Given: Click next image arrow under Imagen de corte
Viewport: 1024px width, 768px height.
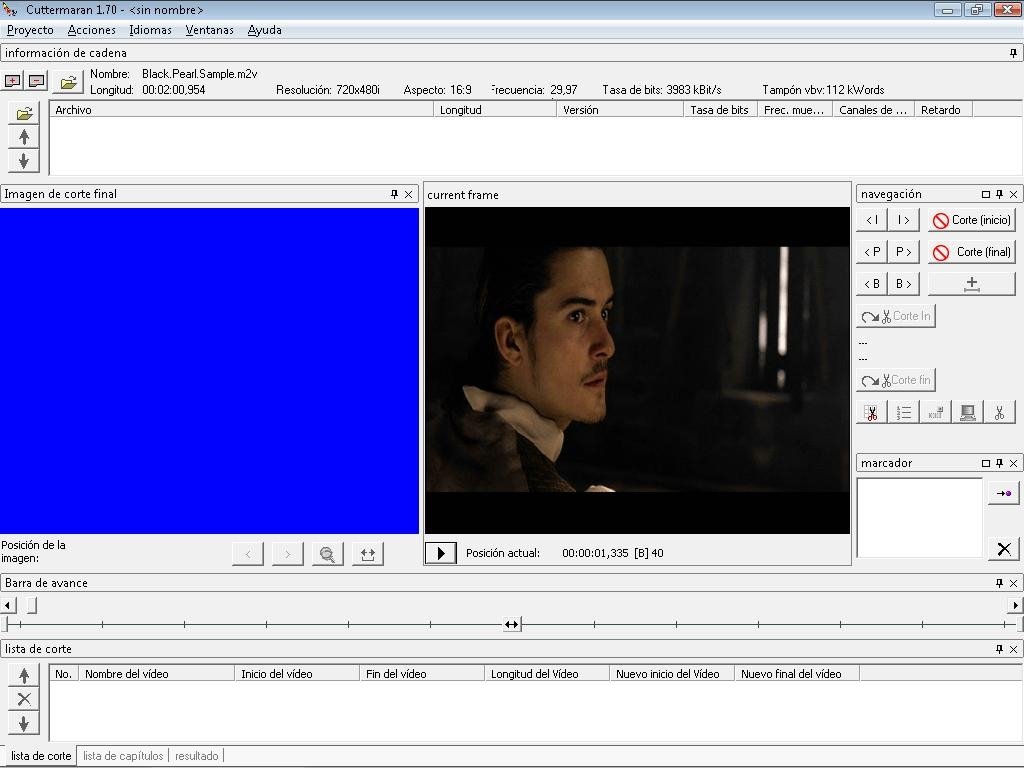Looking at the screenshot, I should point(288,554).
